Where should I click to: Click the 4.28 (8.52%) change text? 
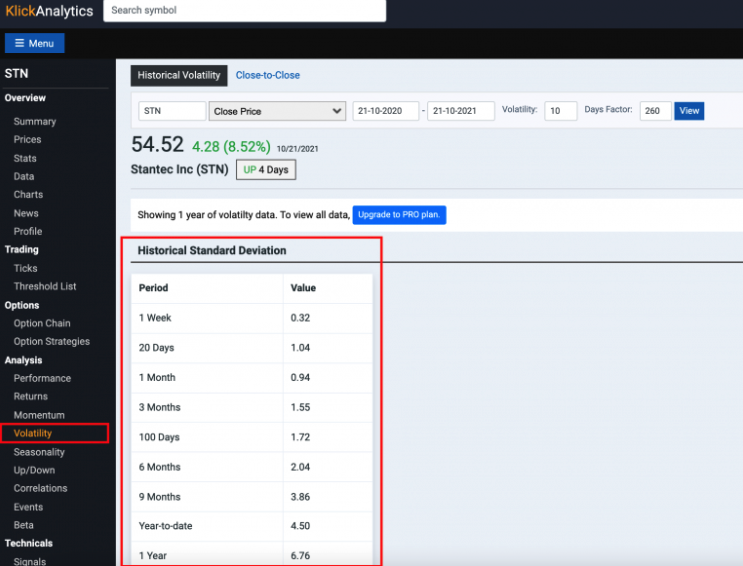[231, 146]
